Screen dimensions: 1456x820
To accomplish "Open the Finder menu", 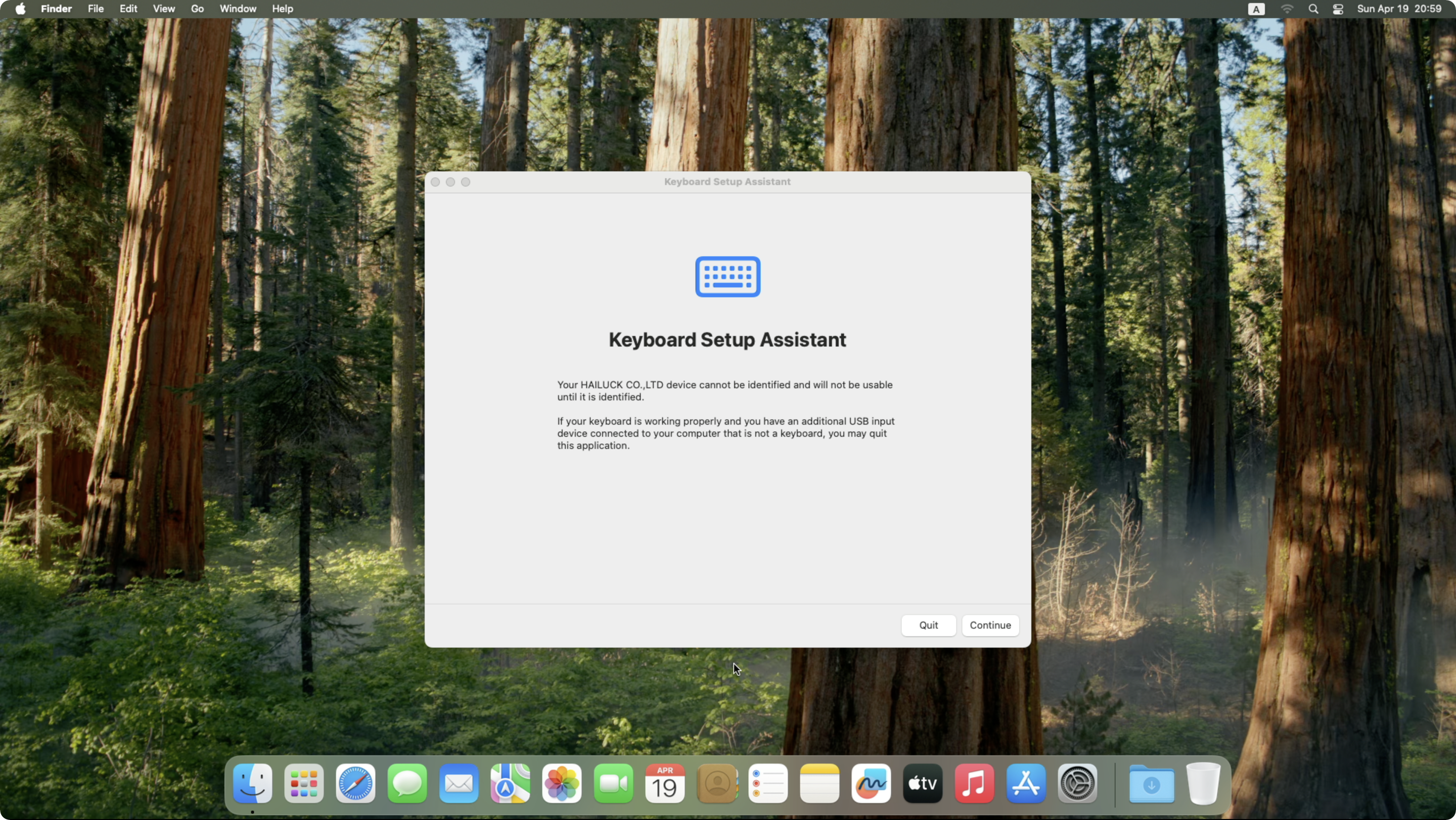I will [56, 9].
